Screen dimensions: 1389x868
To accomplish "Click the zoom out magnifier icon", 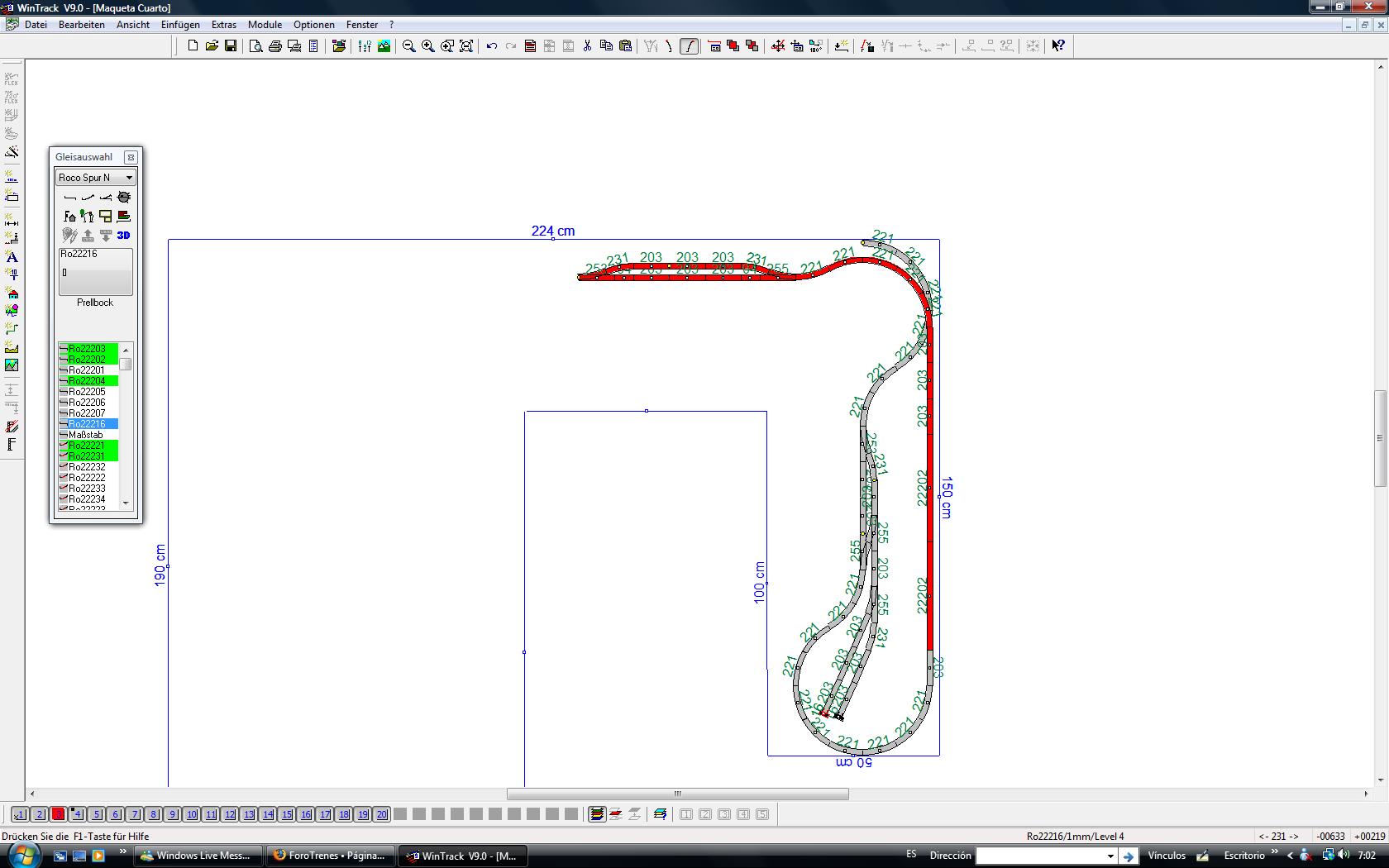I will (x=408, y=46).
